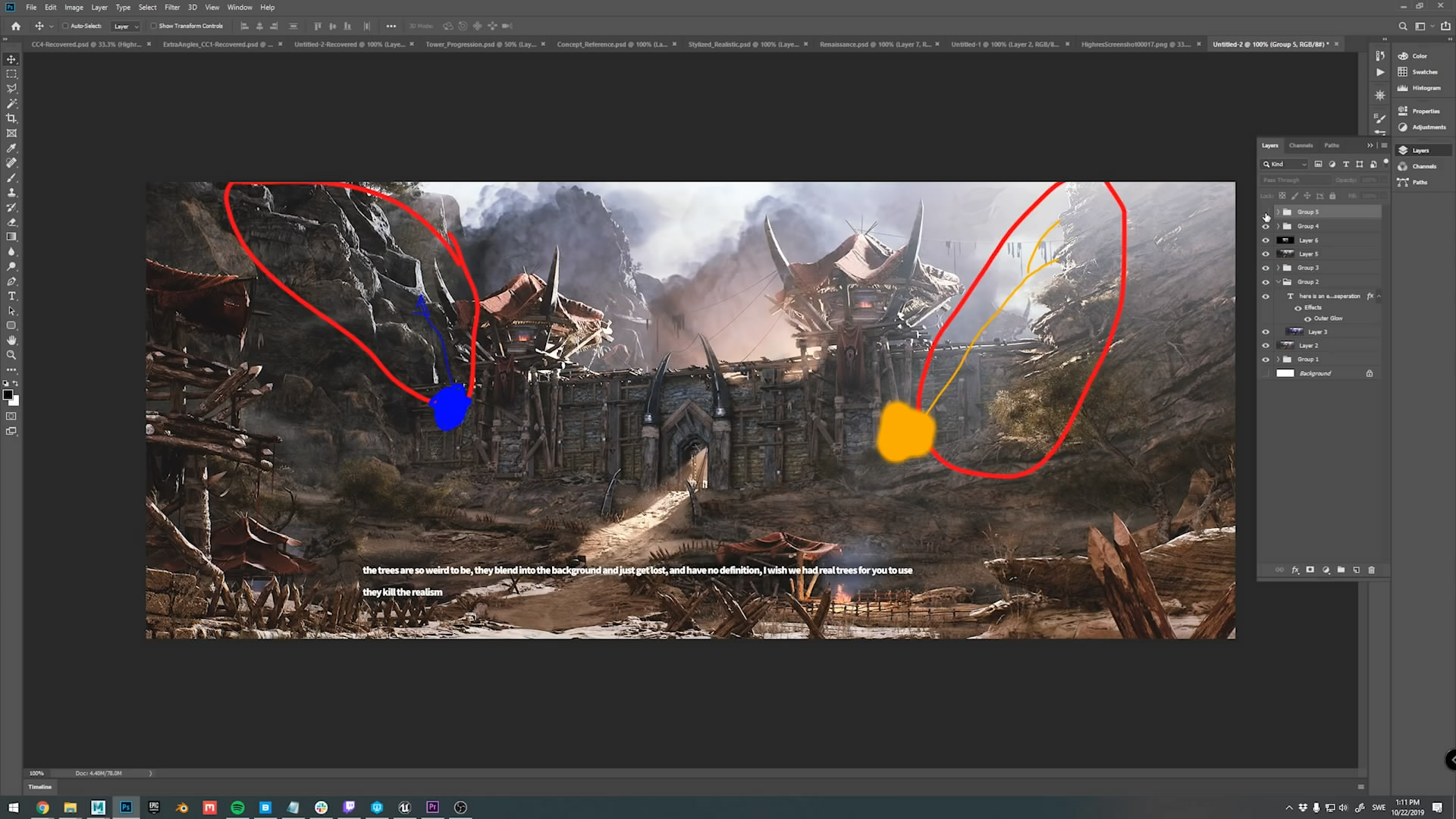Create a new layer
This screenshot has height=819, width=1456.
[1356, 570]
